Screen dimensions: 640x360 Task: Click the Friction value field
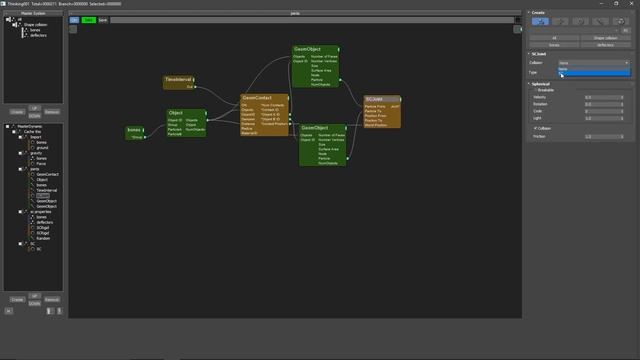click(x=602, y=136)
